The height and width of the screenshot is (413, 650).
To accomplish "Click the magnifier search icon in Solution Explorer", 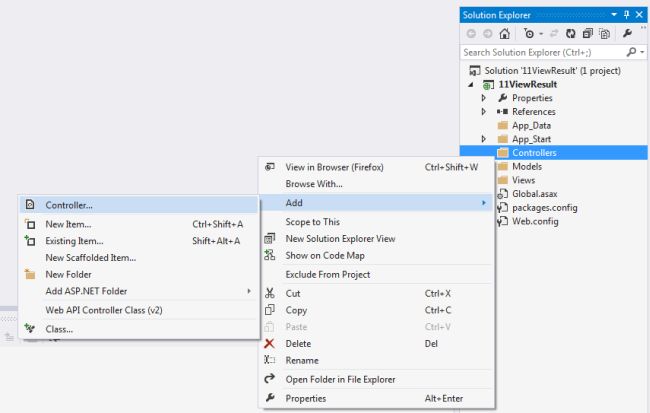I will pos(631,52).
